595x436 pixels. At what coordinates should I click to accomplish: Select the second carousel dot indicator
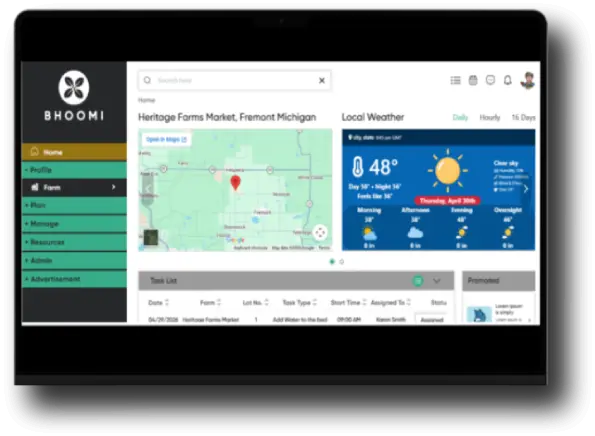[342, 262]
